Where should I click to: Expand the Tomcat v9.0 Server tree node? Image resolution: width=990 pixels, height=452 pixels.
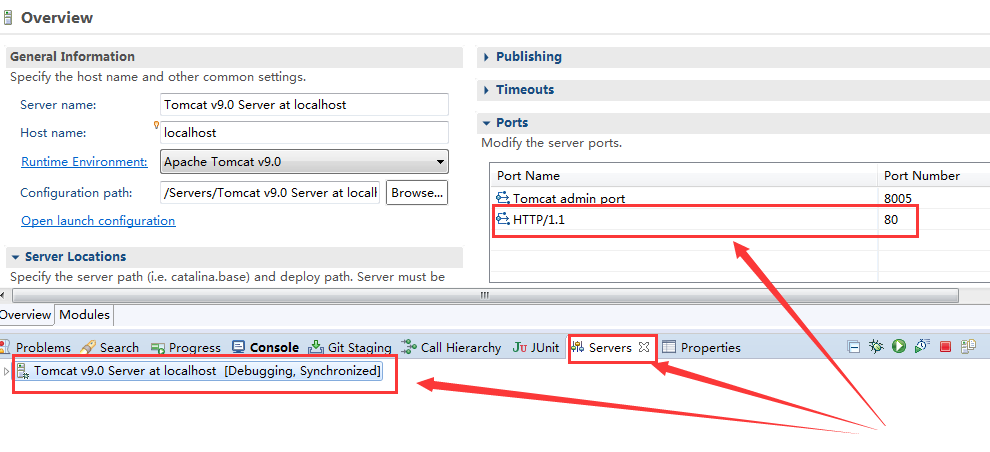[7, 371]
